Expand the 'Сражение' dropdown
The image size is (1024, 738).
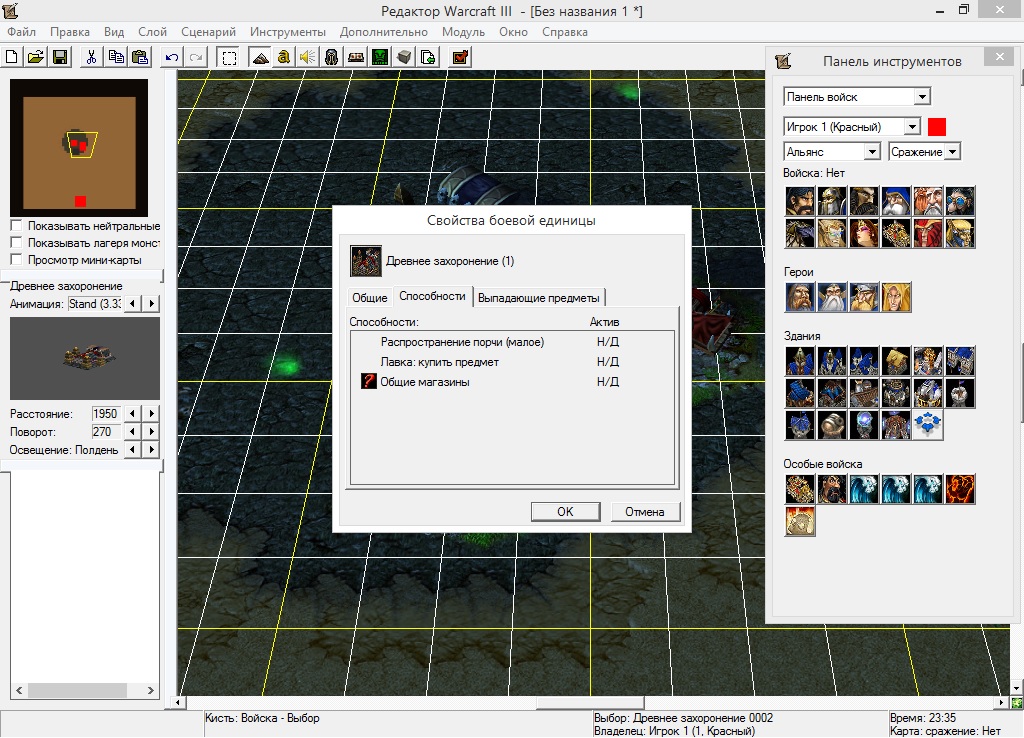point(953,152)
